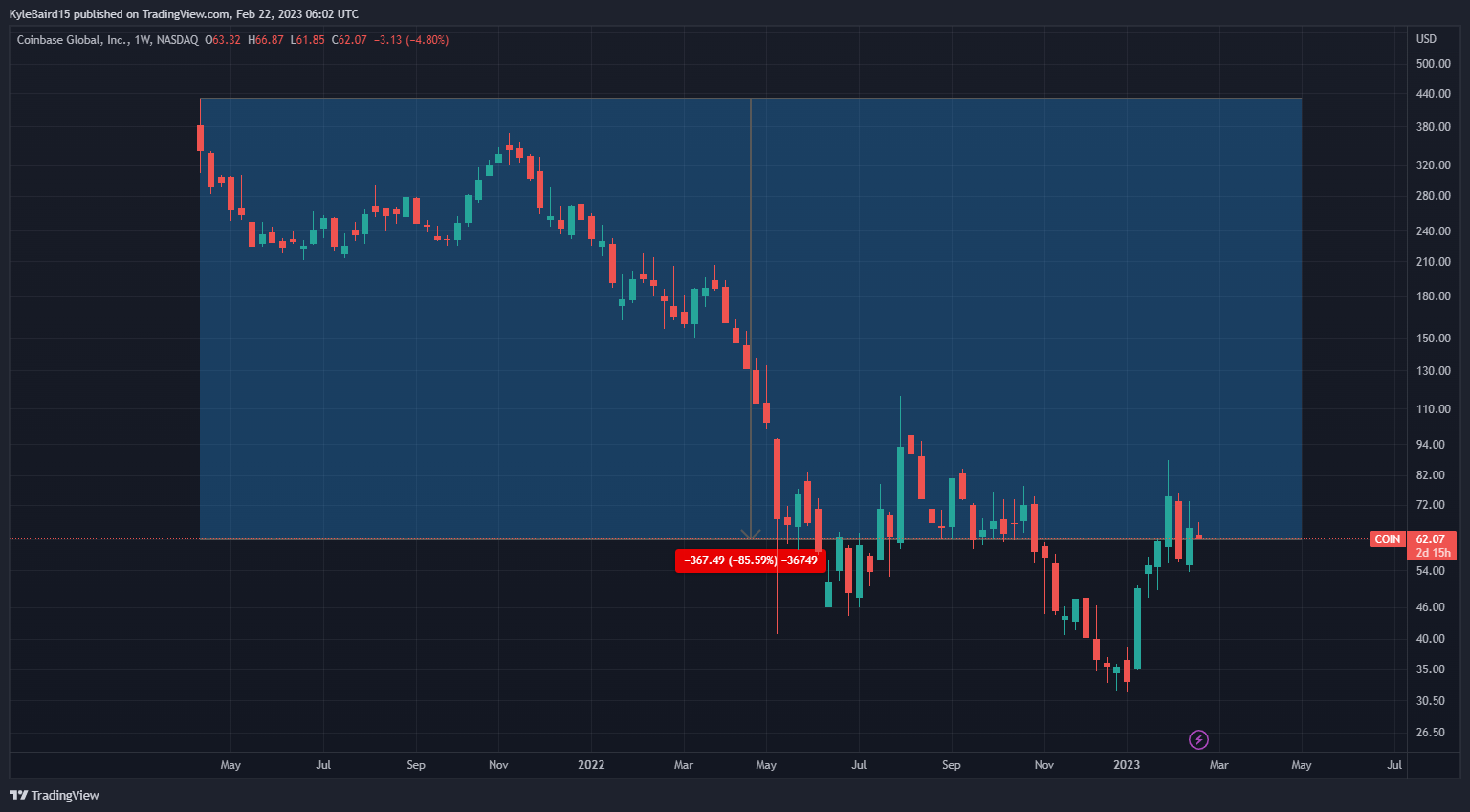
Task: Open the purple lightning earnings marker
Action: pyautogui.click(x=1198, y=739)
